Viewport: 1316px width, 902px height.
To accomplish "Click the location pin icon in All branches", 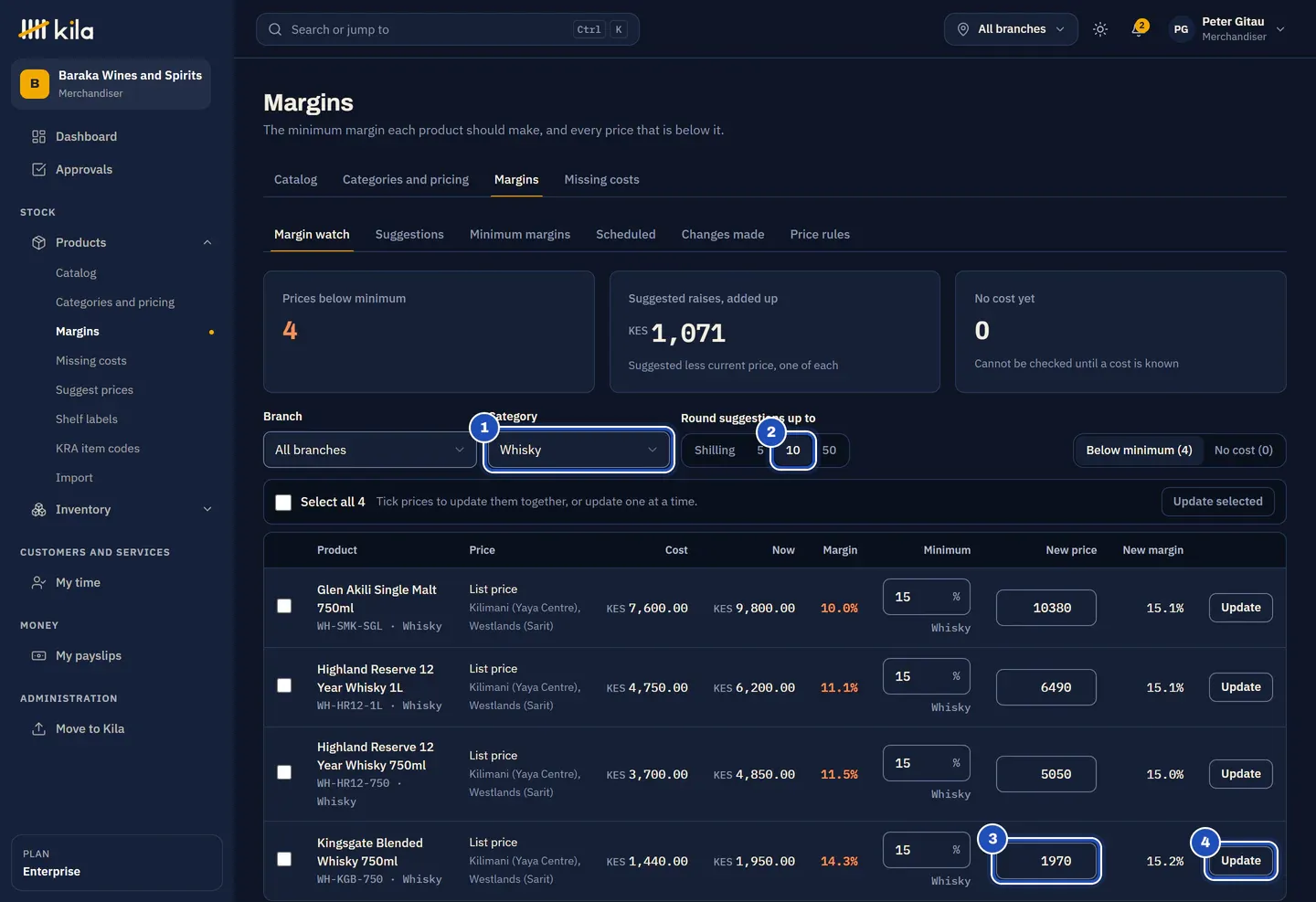I will (962, 29).
